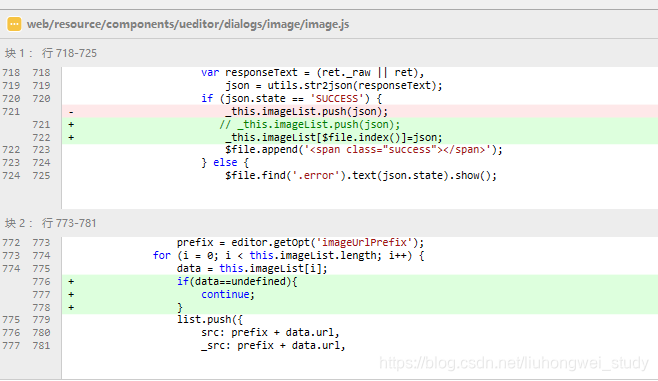Click the line "if (json.state == 'SUCCESS') {"
This screenshot has width=658, height=381.
tap(291, 99)
